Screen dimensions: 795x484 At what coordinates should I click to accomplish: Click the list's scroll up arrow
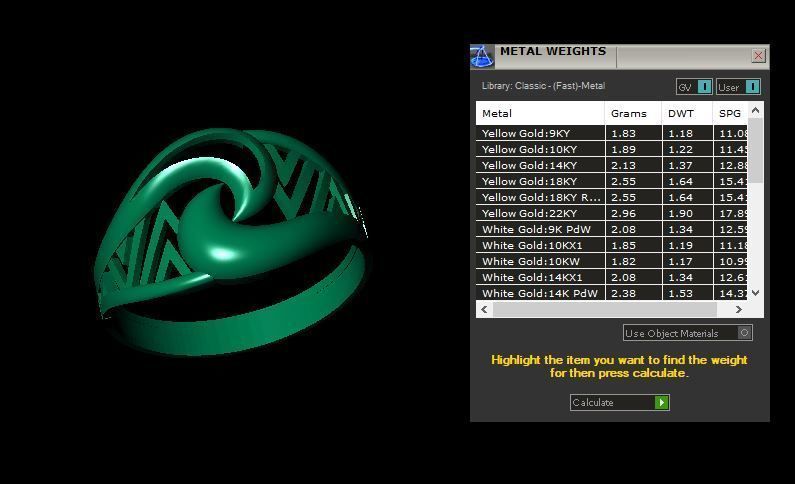pyautogui.click(x=755, y=110)
